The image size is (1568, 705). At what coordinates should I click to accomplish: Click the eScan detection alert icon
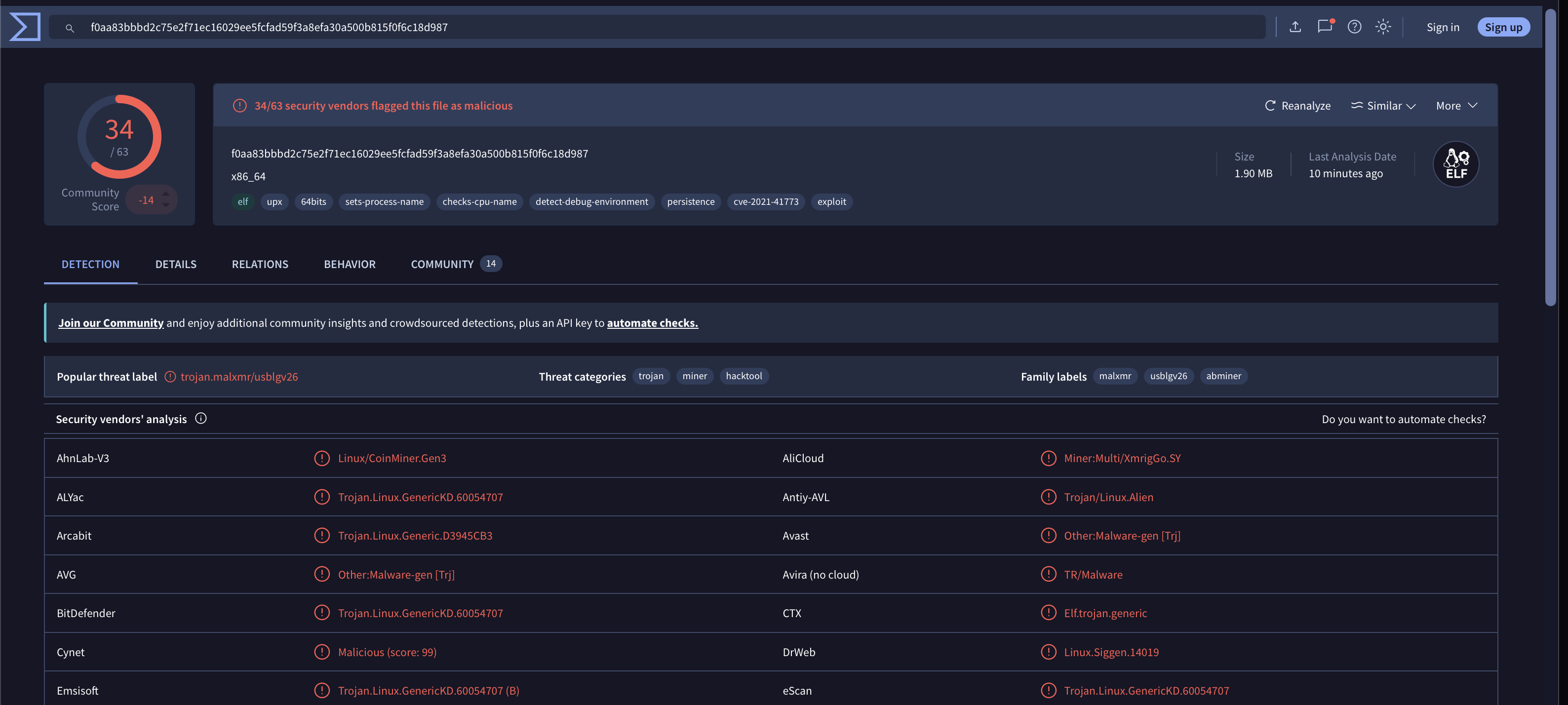coord(1048,690)
